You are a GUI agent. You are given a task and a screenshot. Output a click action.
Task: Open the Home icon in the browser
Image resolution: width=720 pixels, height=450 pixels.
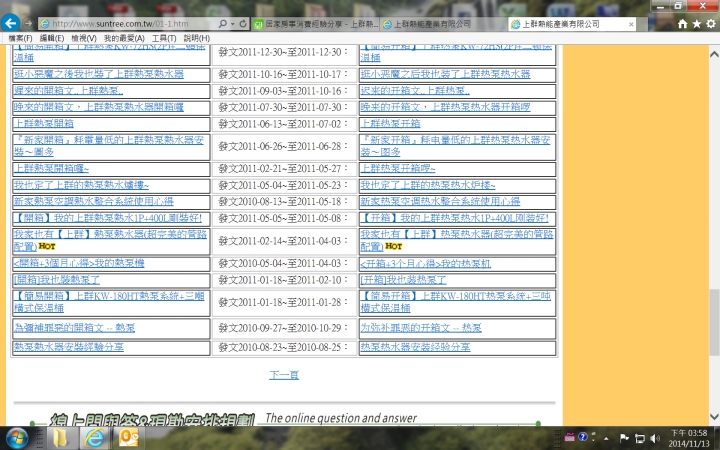coord(682,24)
